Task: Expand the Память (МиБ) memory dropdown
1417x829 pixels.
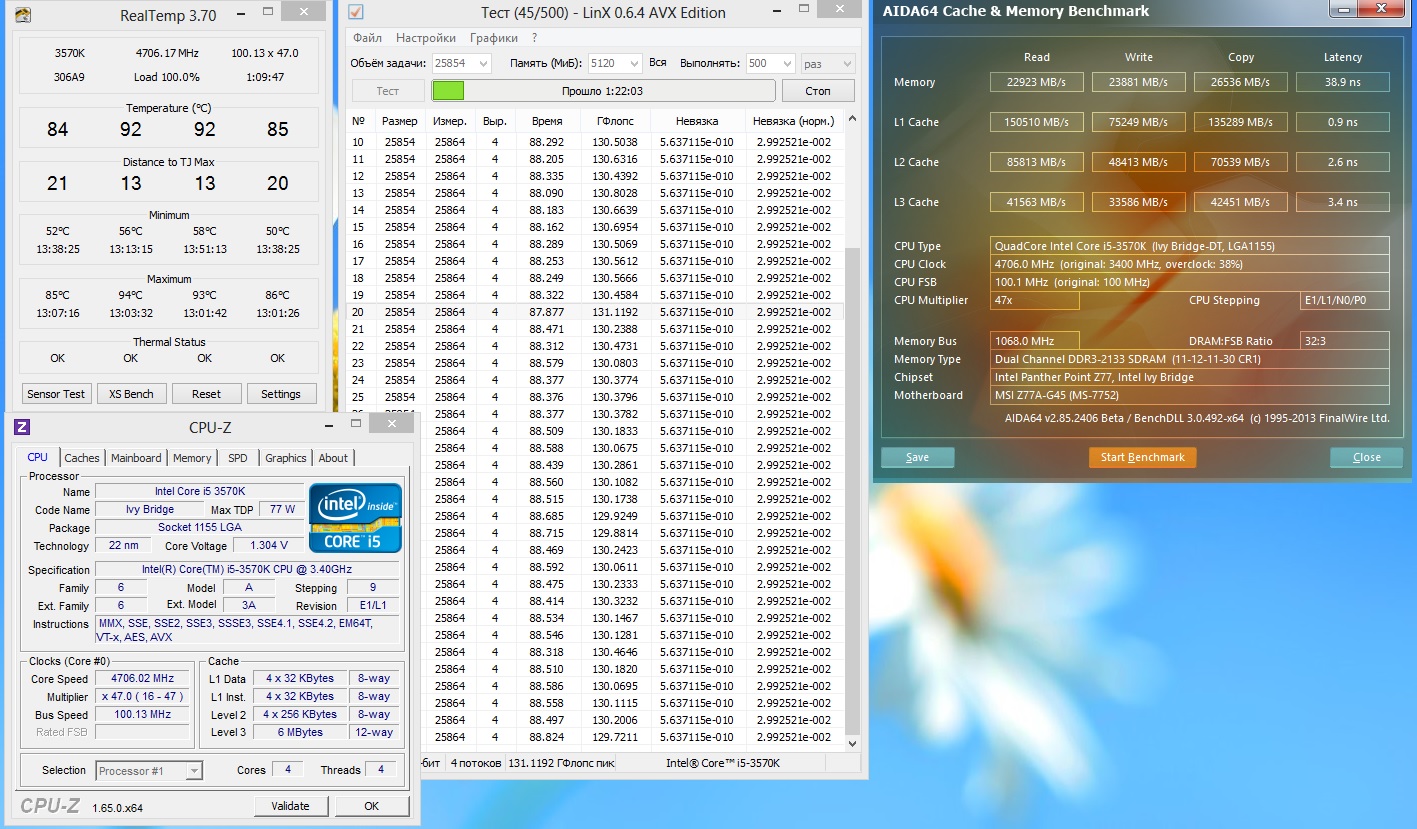Action: [x=634, y=63]
